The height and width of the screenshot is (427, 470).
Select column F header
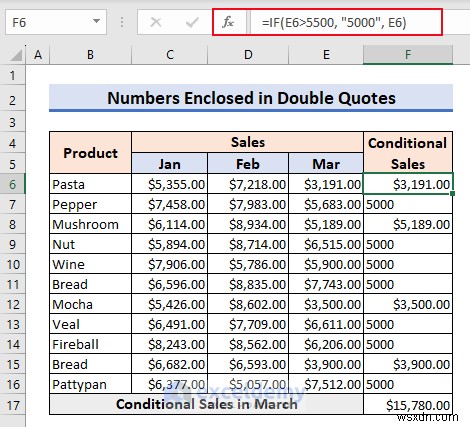(x=408, y=55)
